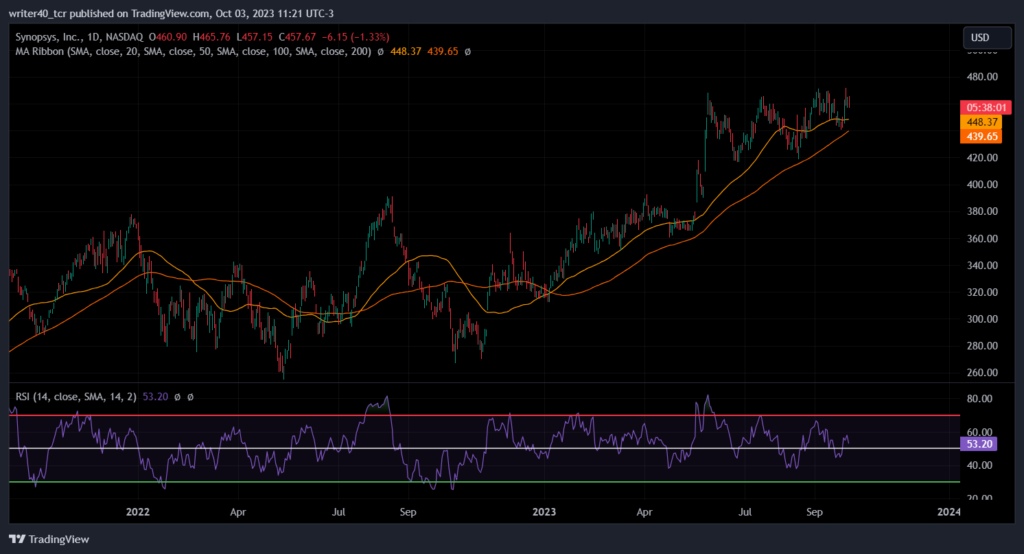
Task: Select the low value L457.15
Action: [255, 37]
